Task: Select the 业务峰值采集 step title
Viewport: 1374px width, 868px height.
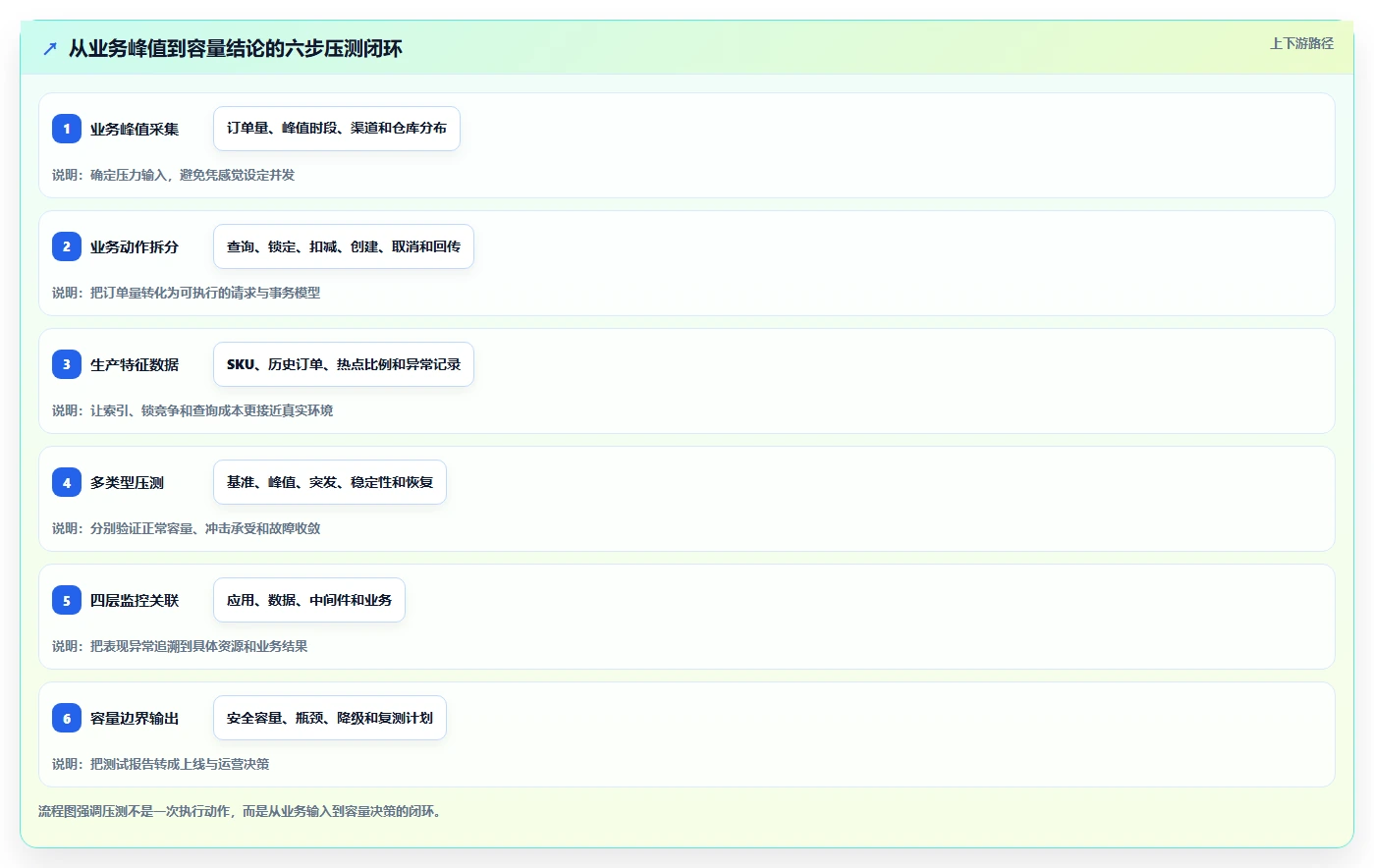Action: pyautogui.click(x=135, y=129)
